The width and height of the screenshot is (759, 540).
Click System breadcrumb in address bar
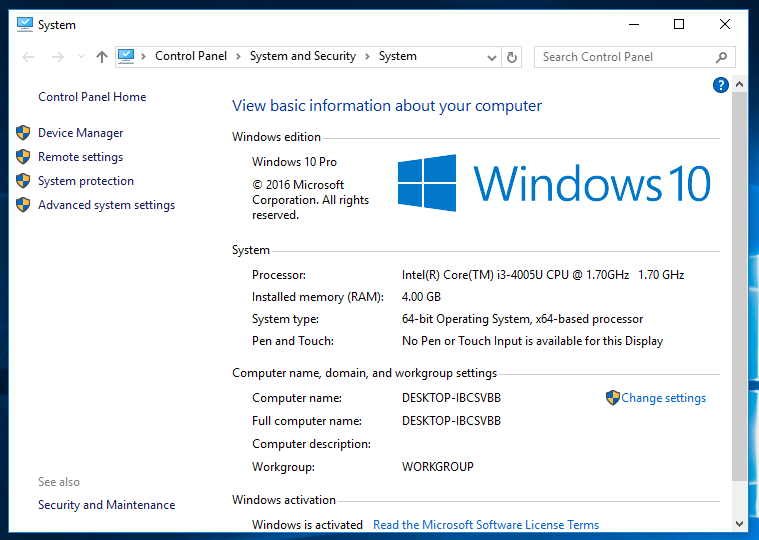click(x=397, y=56)
